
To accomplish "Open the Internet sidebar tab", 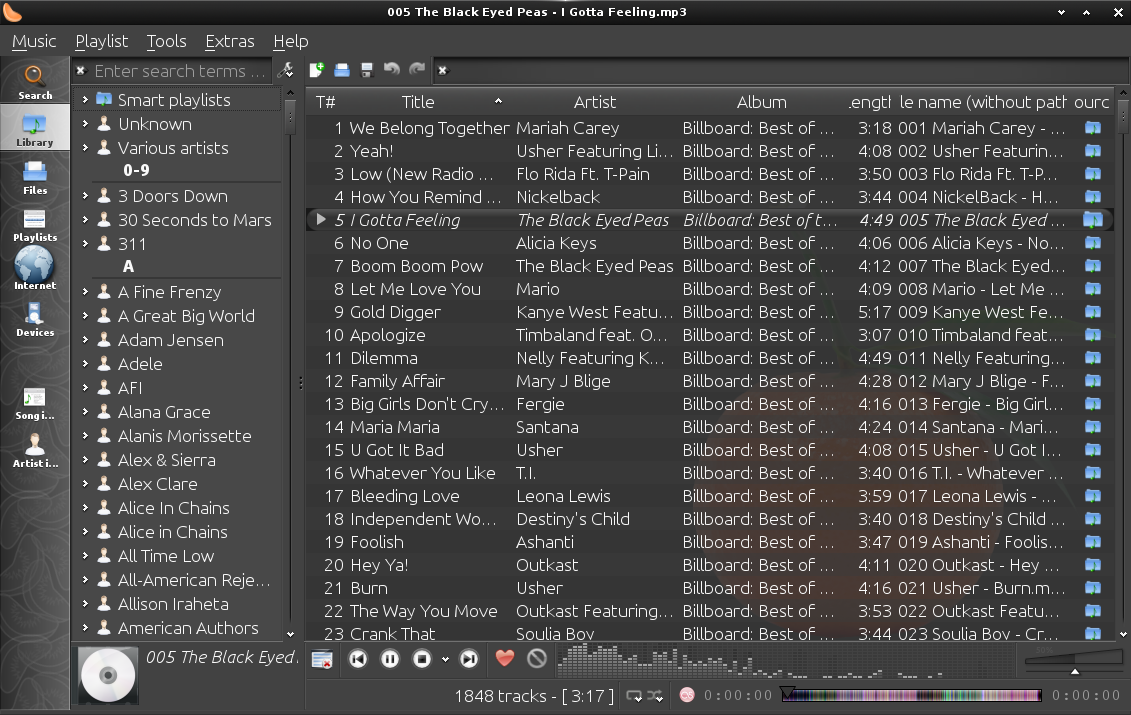I will coord(35,268).
